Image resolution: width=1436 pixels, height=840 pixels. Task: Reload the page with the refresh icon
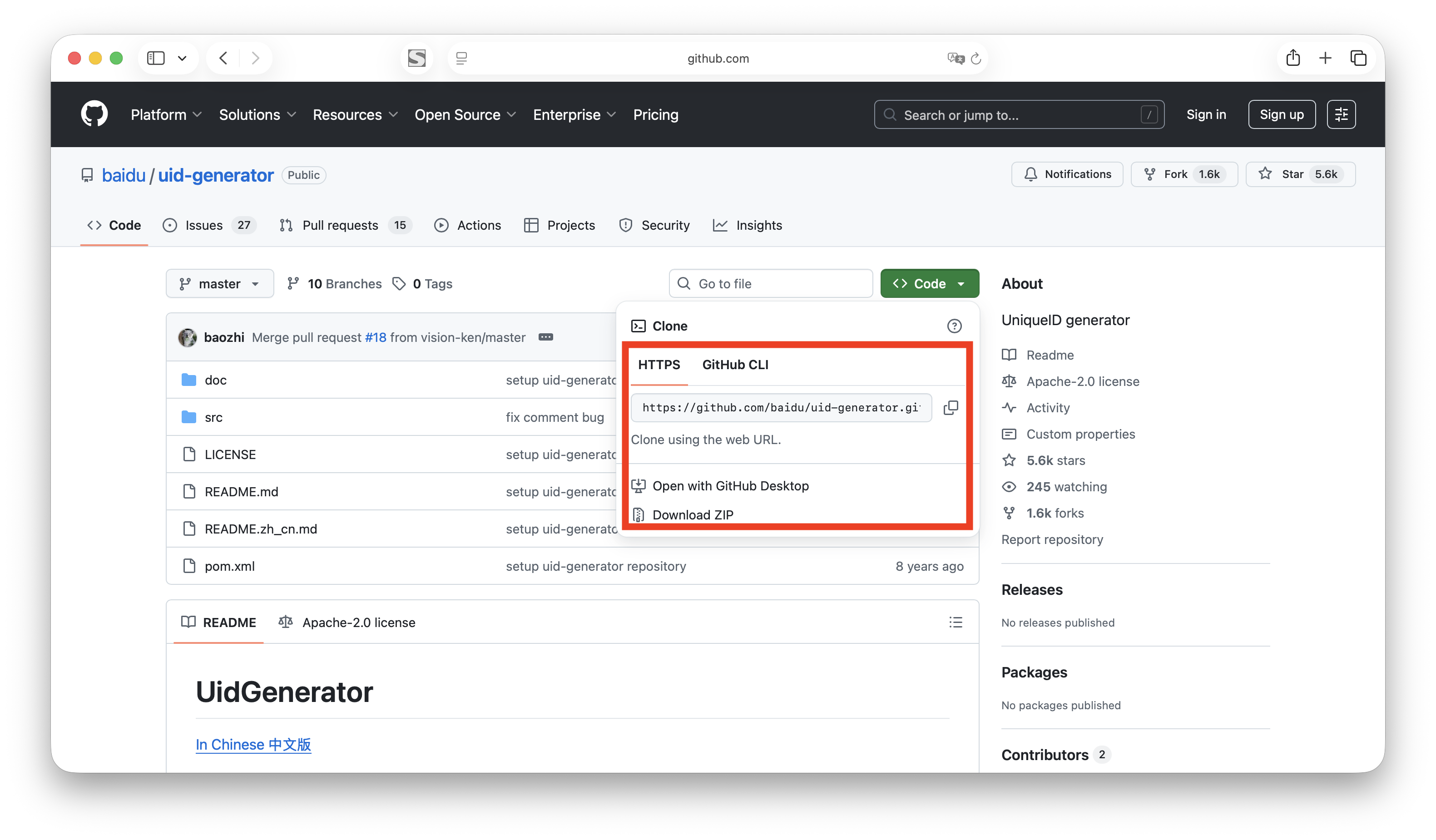point(976,58)
